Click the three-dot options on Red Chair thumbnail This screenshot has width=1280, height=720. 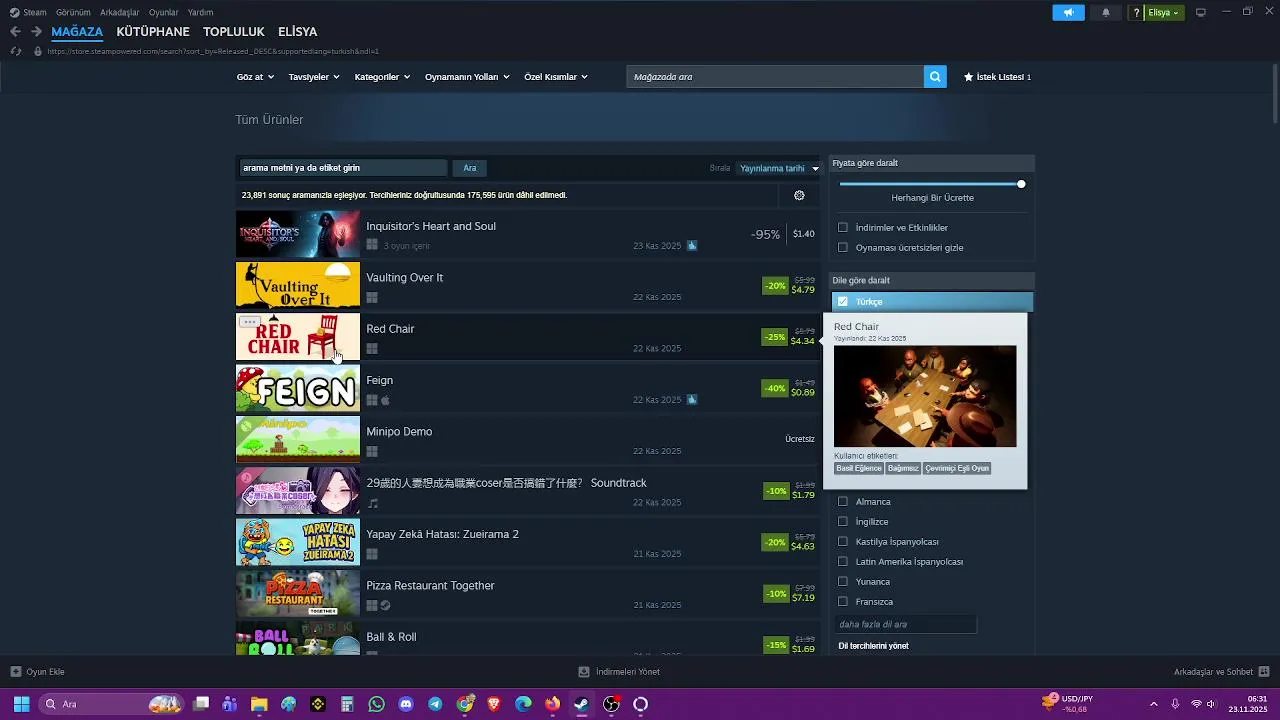[x=249, y=322]
